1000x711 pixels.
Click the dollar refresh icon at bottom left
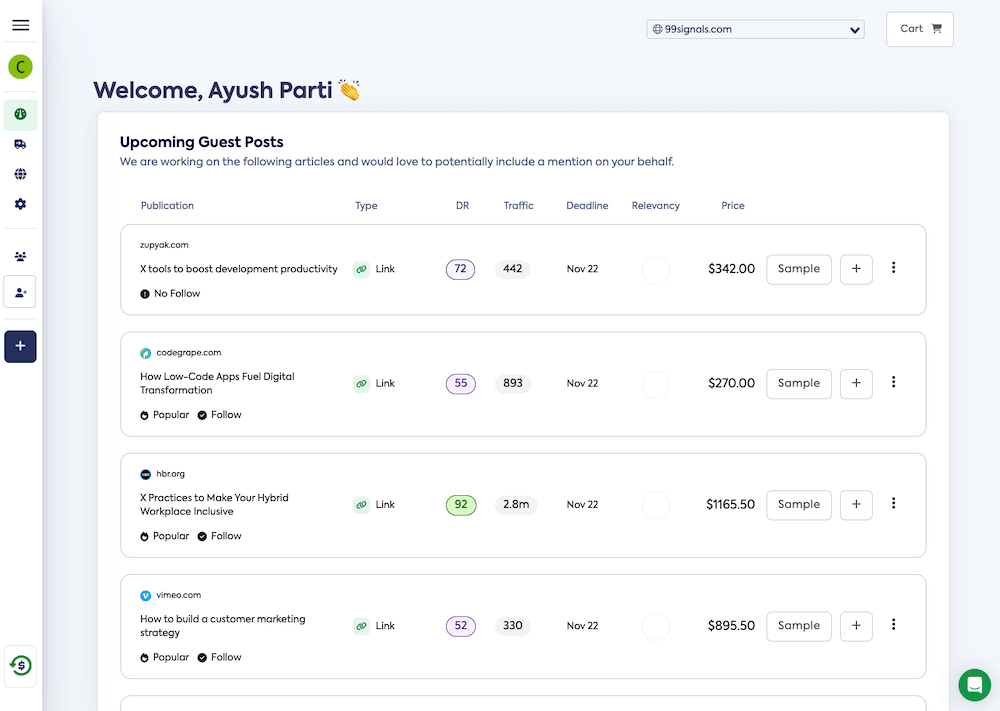point(20,666)
